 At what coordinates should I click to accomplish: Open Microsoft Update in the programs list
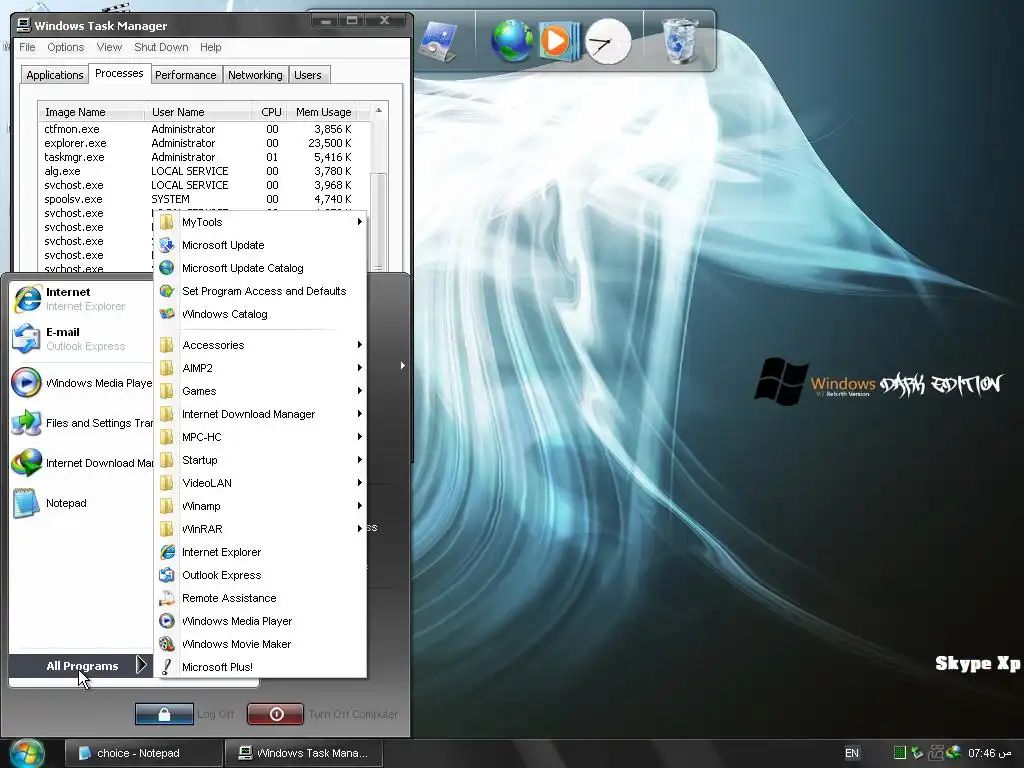point(261,245)
